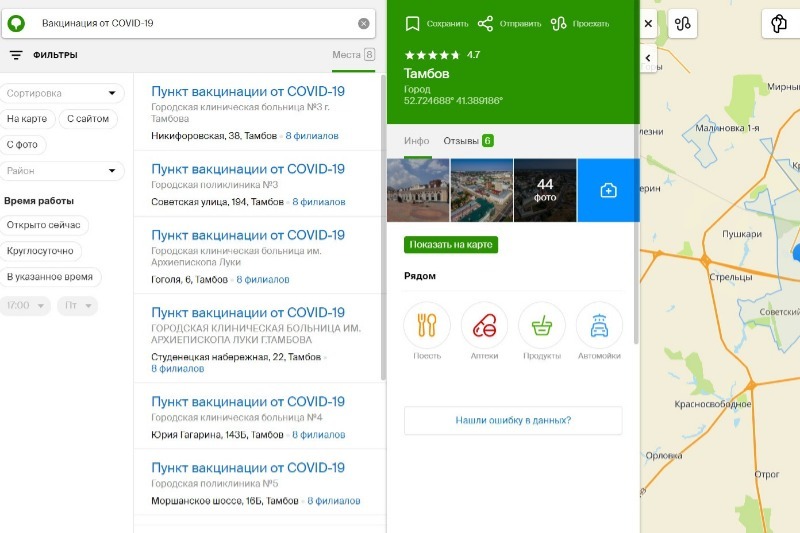This screenshot has width=800, height=533.
Task: Open result at Никифоровская, 38
Action: [x=260, y=112]
